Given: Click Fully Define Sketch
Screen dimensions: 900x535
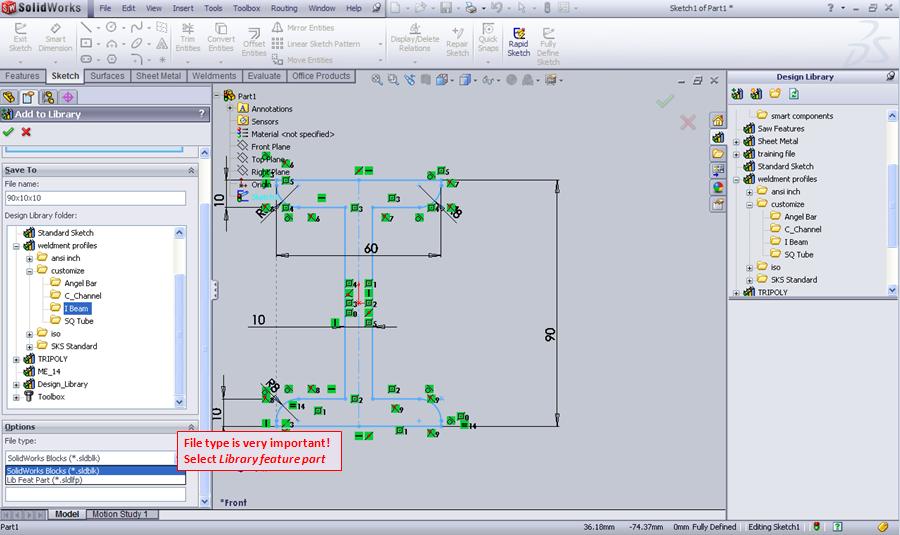Looking at the screenshot, I should pyautogui.click(x=548, y=46).
